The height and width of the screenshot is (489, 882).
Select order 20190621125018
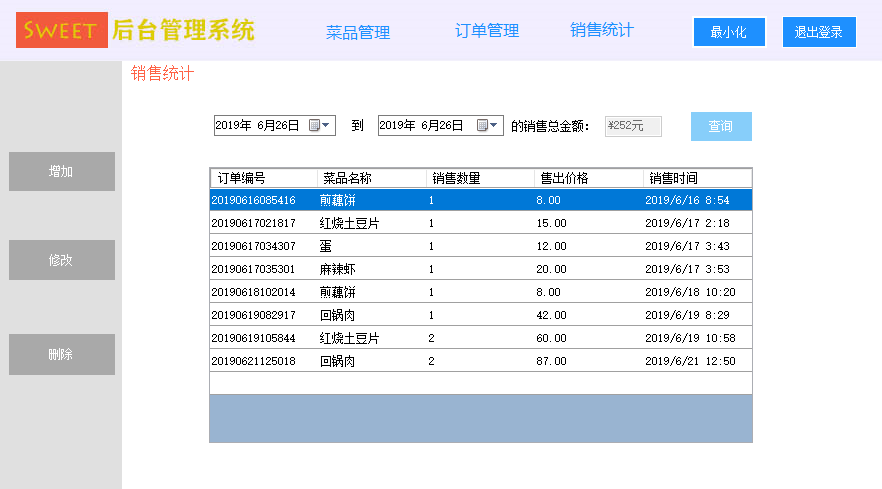coord(481,361)
